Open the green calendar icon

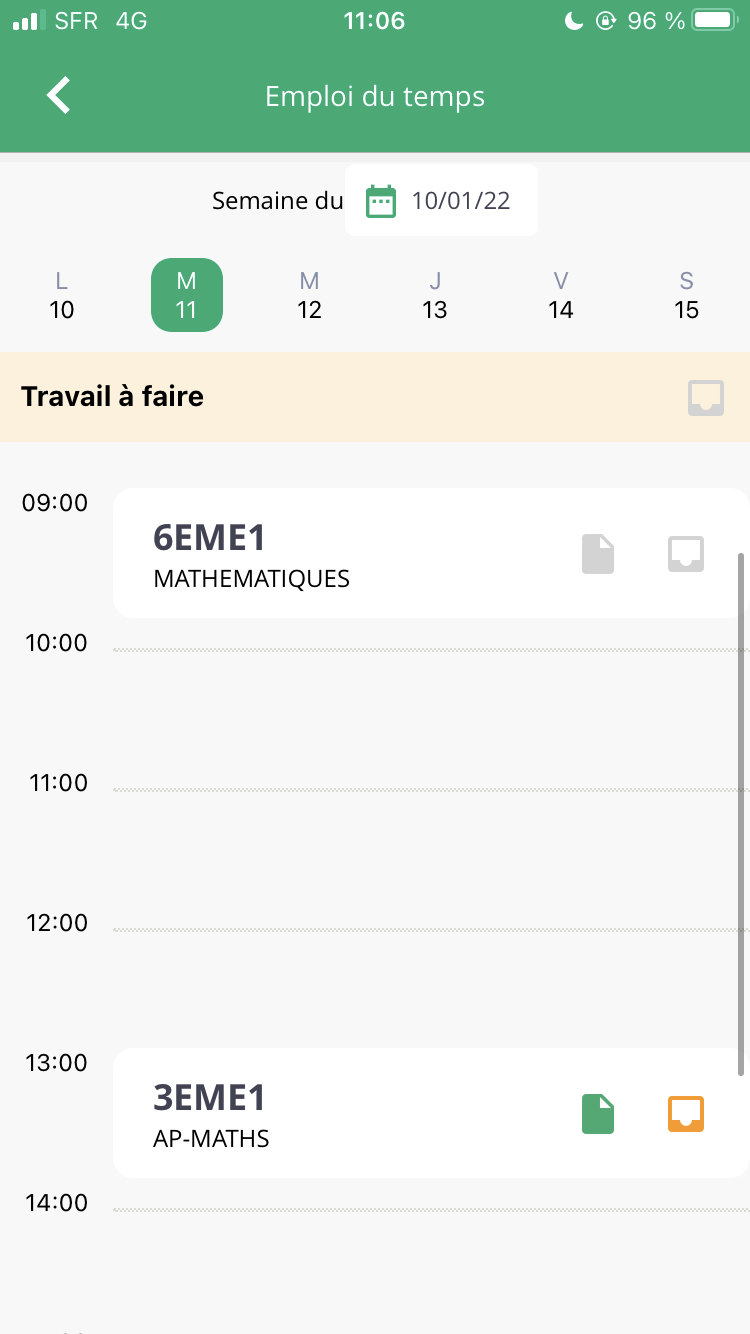[x=380, y=201]
